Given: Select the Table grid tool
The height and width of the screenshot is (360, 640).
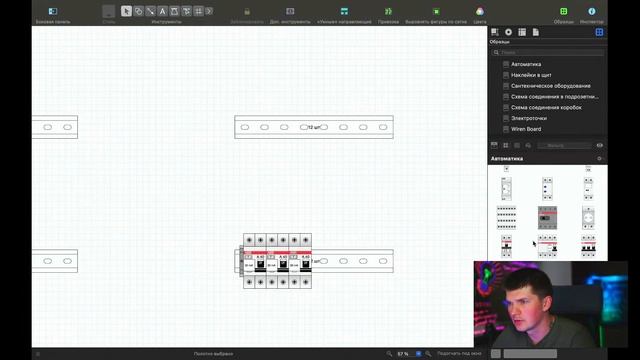Looking at the screenshot, I should click(x=198, y=11).
